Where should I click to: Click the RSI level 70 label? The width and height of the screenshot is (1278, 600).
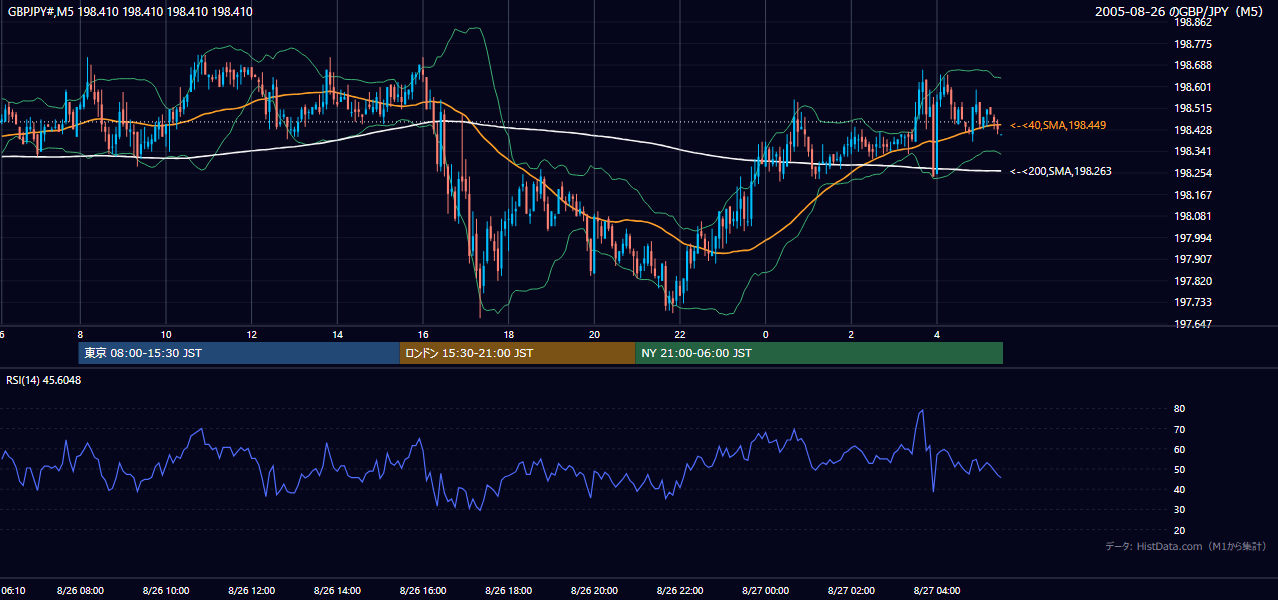pos(1180,429)
